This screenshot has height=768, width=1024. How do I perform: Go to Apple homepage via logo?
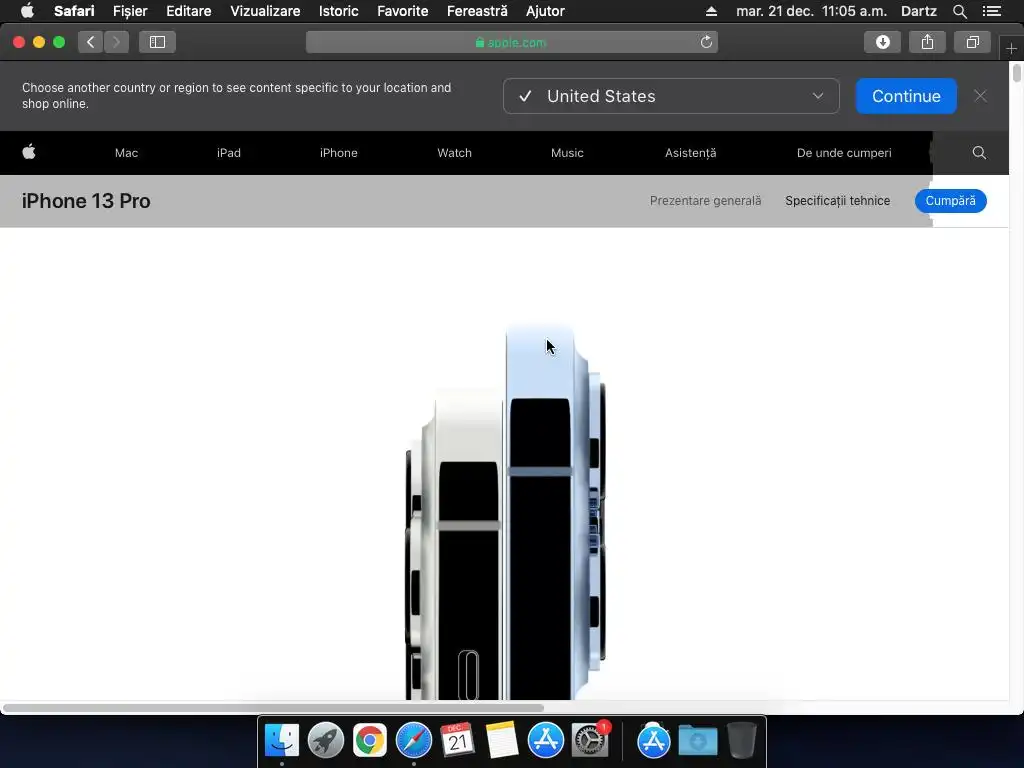[29, 152]
